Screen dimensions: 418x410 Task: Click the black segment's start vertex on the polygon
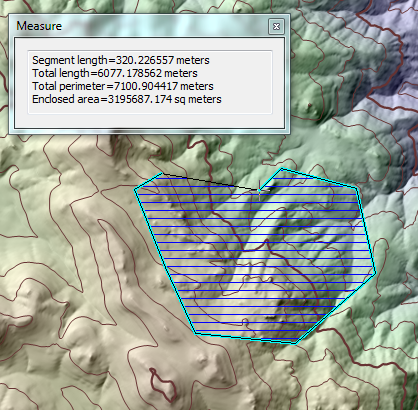coord(162,173)
